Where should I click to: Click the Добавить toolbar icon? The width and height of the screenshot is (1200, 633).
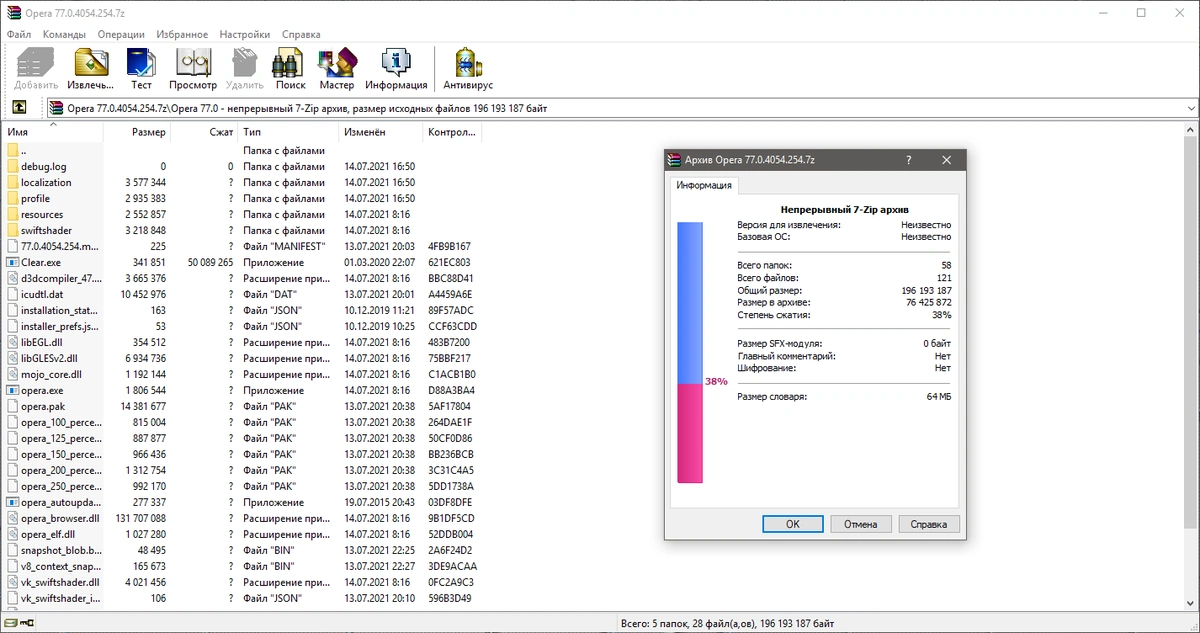[36, 69]
